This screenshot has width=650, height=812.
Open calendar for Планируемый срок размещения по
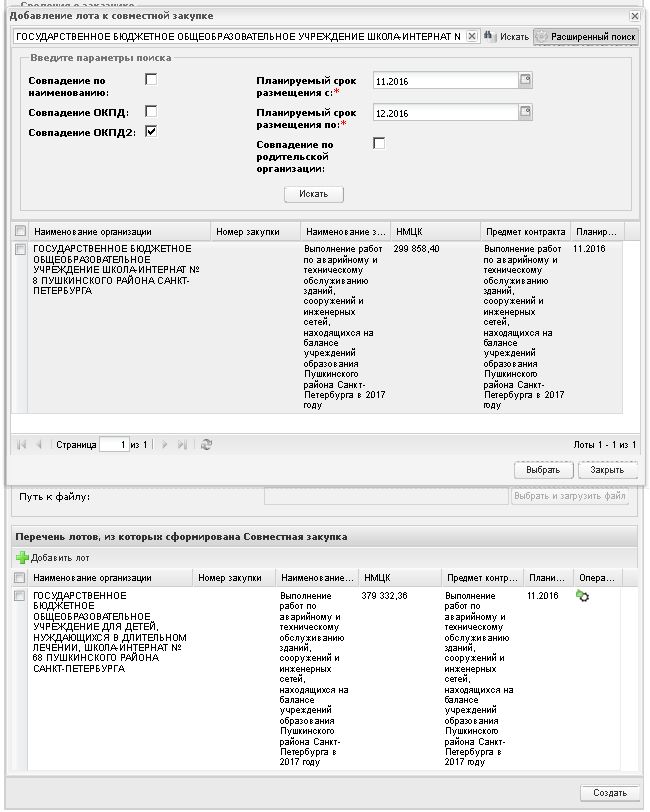click(525, 112)
